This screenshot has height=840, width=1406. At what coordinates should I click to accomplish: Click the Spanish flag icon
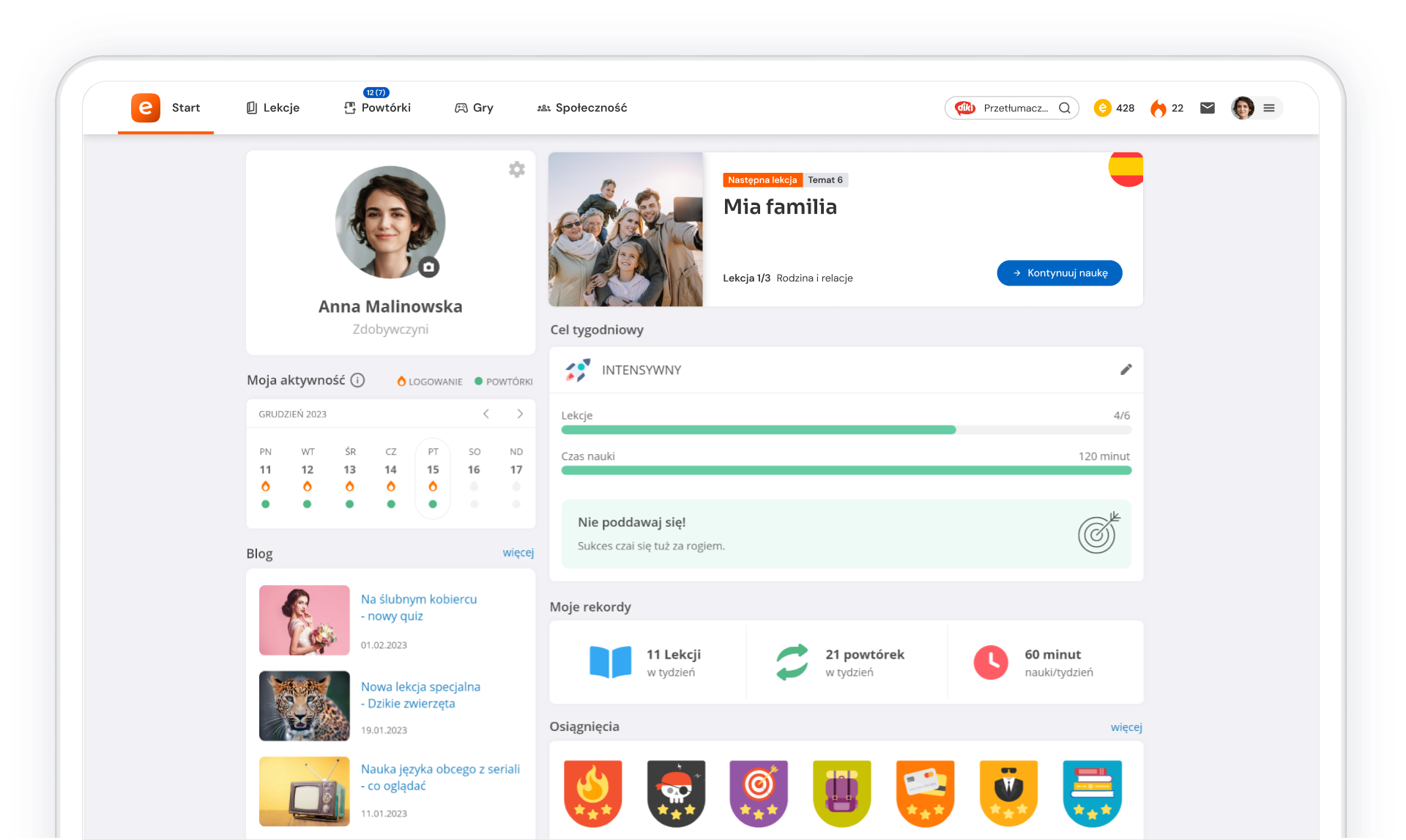click(1126, 168)
